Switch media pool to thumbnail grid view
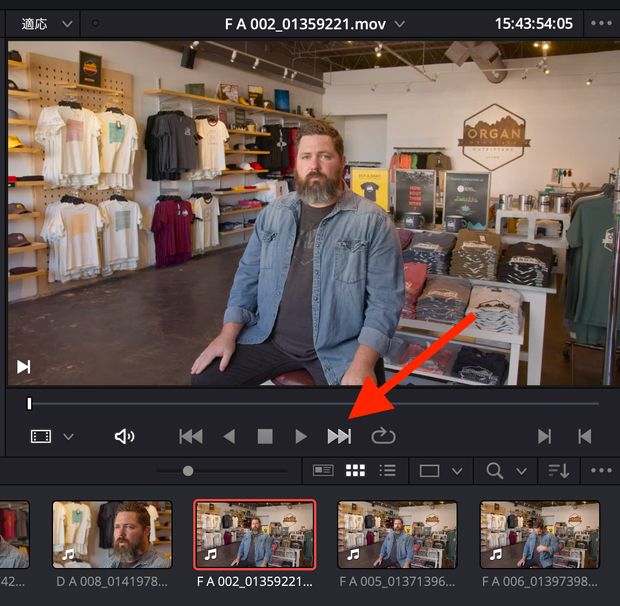This screenshot has height=606, width=620. tap(355, 470)
